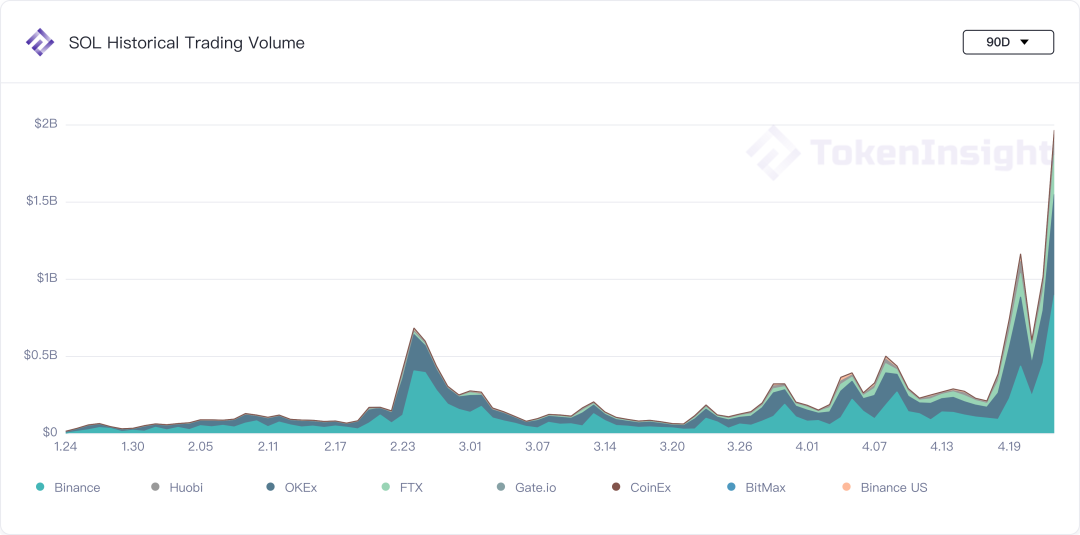Toggle the Binance US legend entry
This screenshot has height=535, width=1080.
coord(884,487)
